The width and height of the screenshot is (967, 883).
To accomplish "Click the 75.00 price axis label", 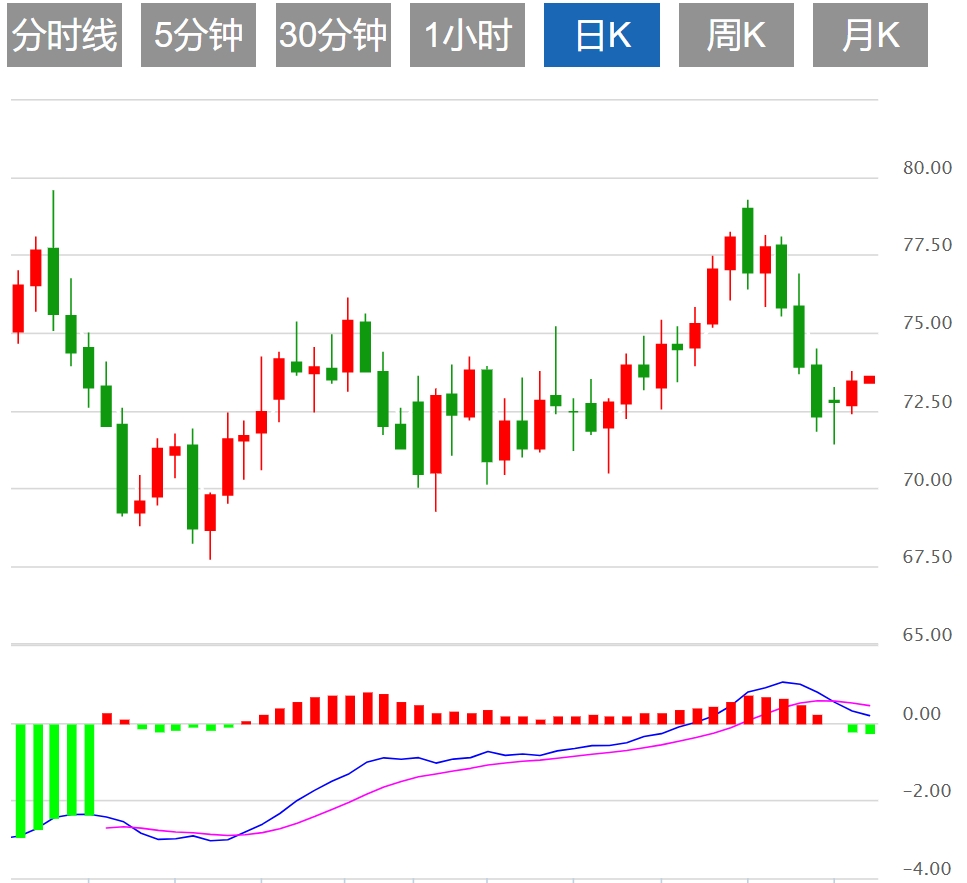I will click(927, 323).
